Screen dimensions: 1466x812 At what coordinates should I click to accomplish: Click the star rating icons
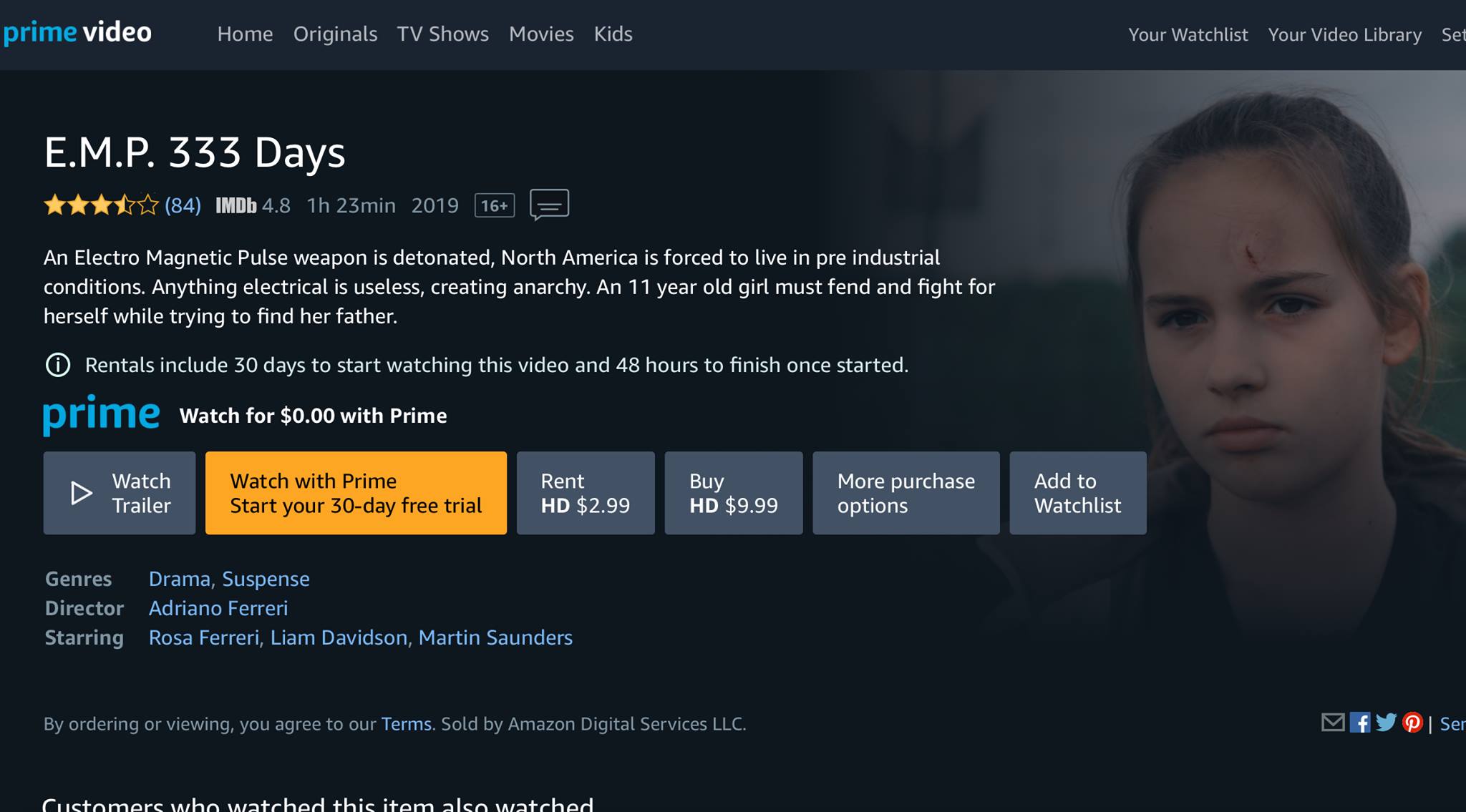pyautogui.click(x=101, y=205)
